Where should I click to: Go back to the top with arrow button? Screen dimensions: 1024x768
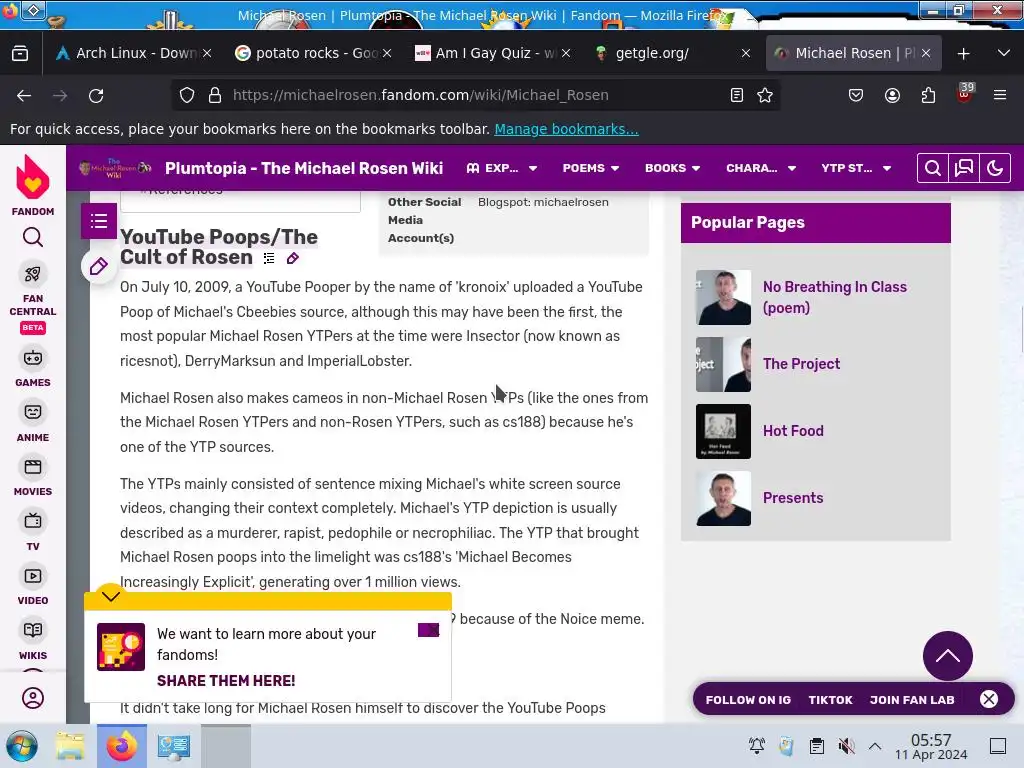coord(948,656)
